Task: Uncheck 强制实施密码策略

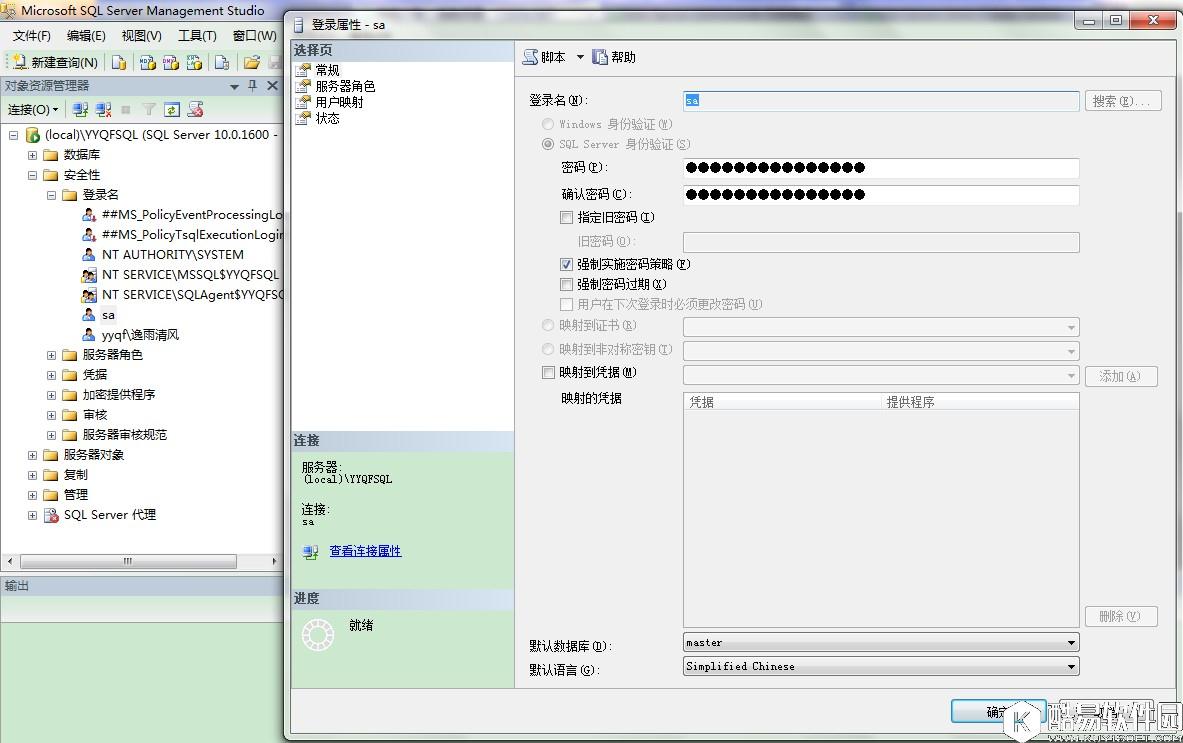Action: pyautogui.click(x=567, y=264)
